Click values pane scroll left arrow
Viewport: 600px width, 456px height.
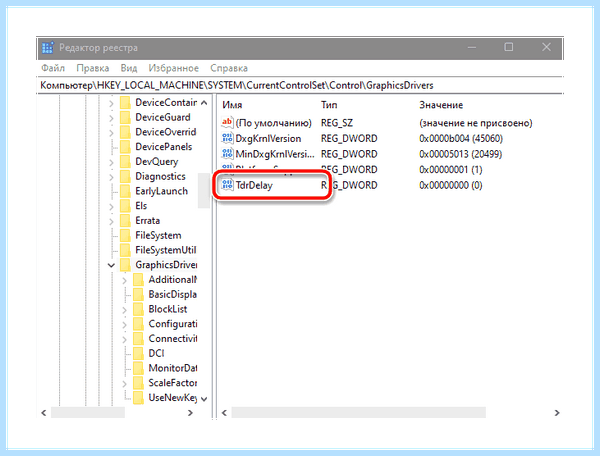point(224,413)
